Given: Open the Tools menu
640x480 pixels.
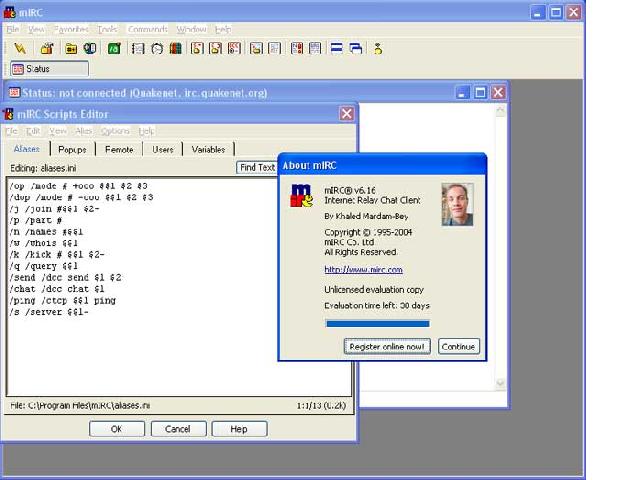Looking at the screenshot, I should pyautogui.click(x=107, y=29).
